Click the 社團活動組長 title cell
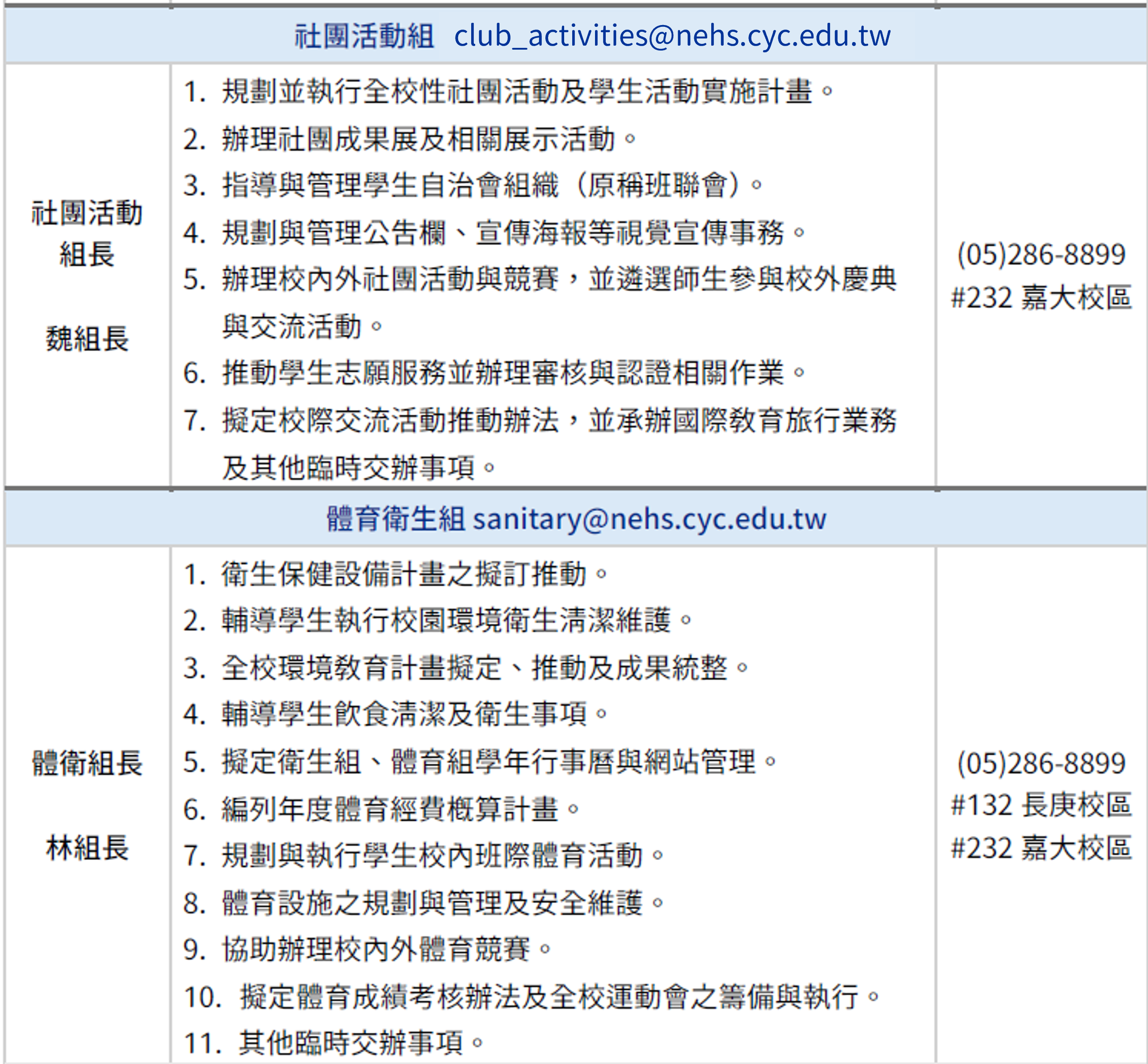Image resolution: width=1148 pixels, height=1064 pixels. coord(87,233)
